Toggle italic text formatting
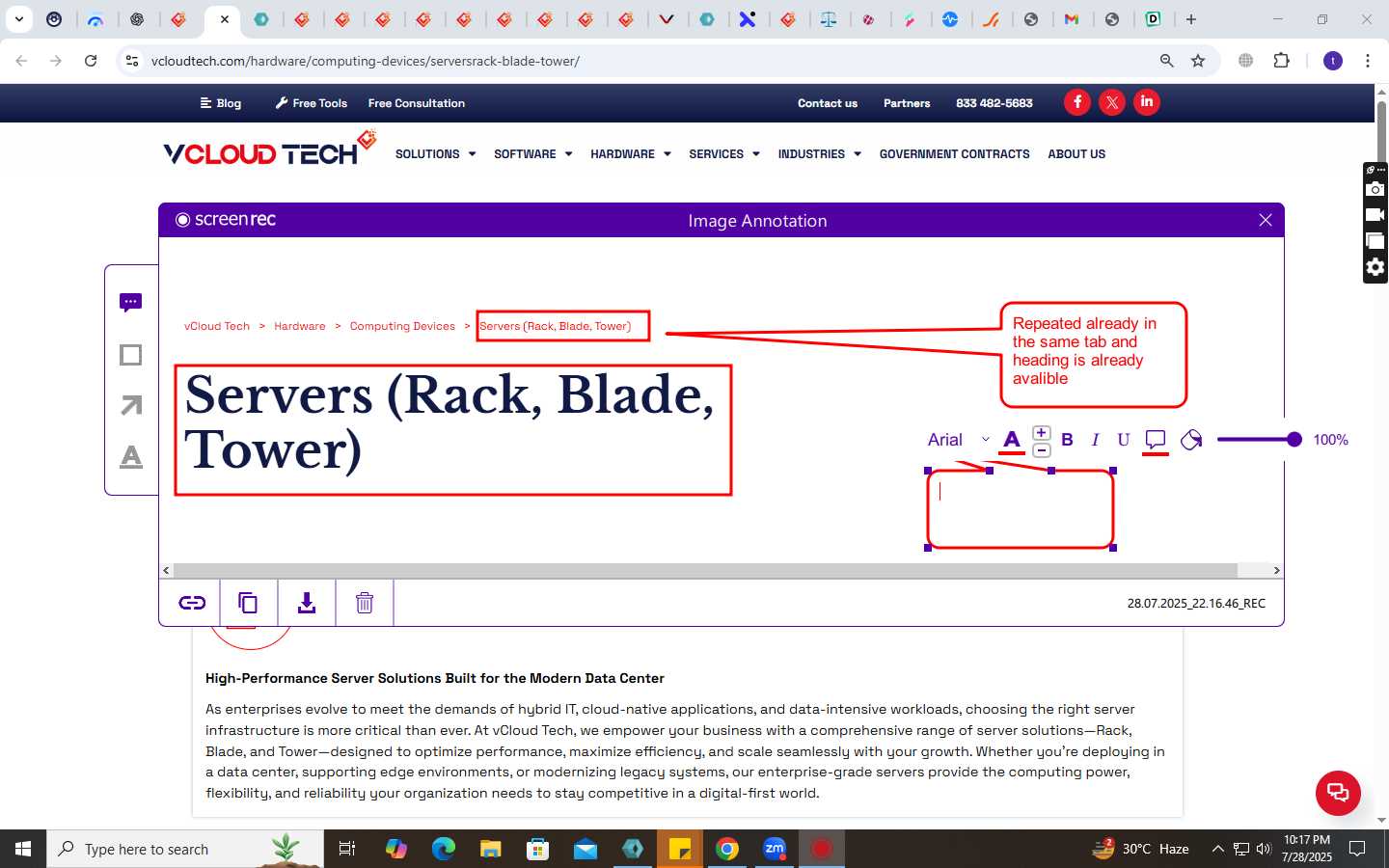The image size is (1389, 868). tap(1095, 440)
